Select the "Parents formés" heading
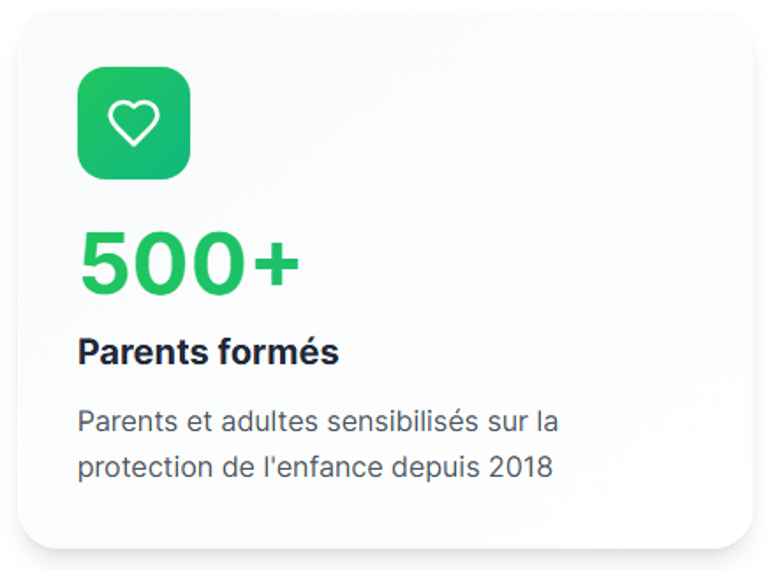This screenshot has height=570, width=768. pyautogui.click(x=208, y=352)
